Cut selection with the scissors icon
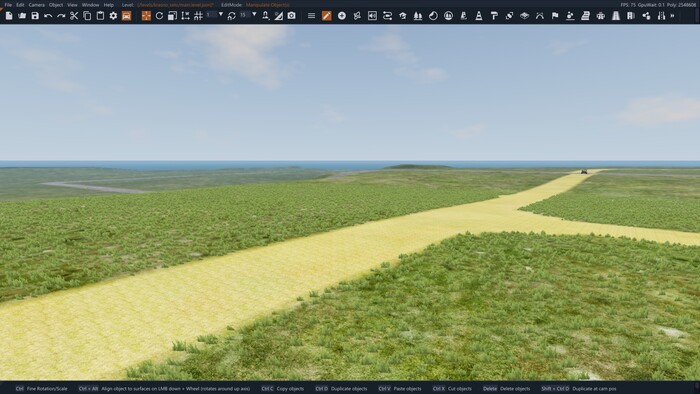This screenshot has width=700, height=394. (x=74, y=16)
